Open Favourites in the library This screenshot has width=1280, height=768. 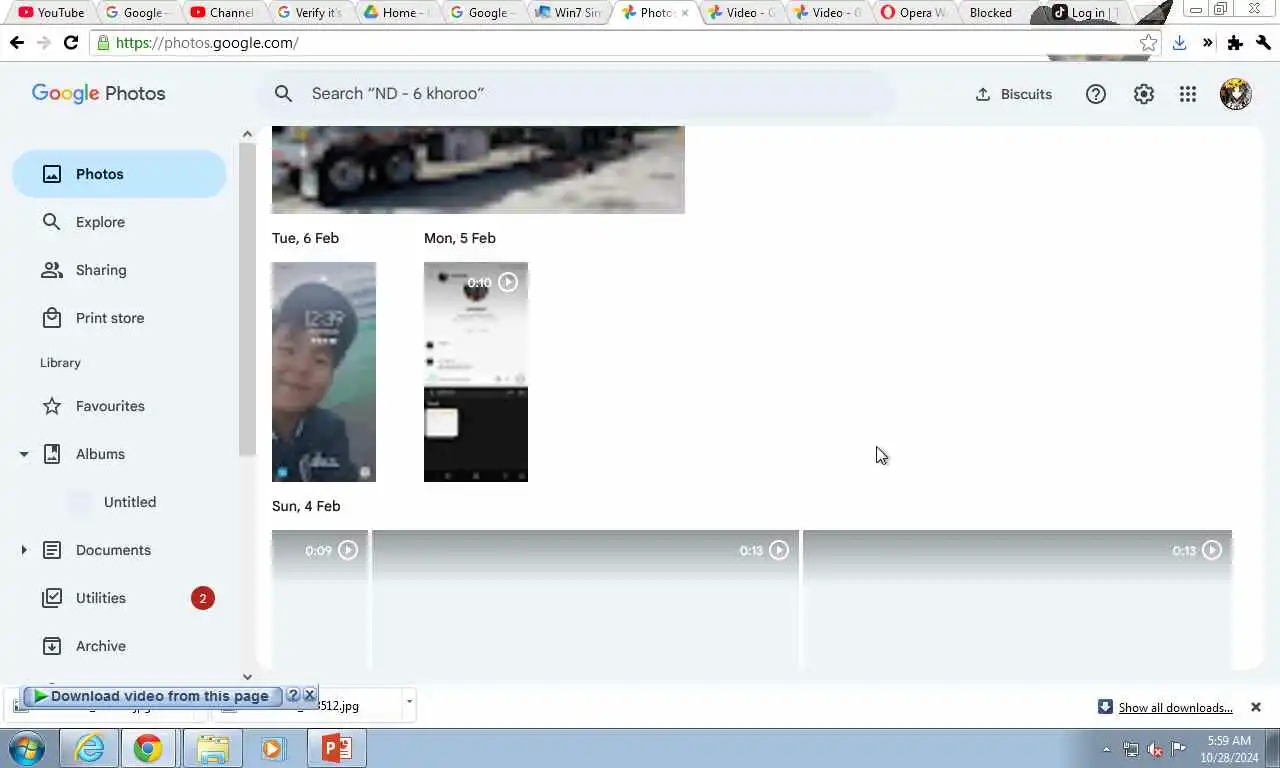pos(119,406)
